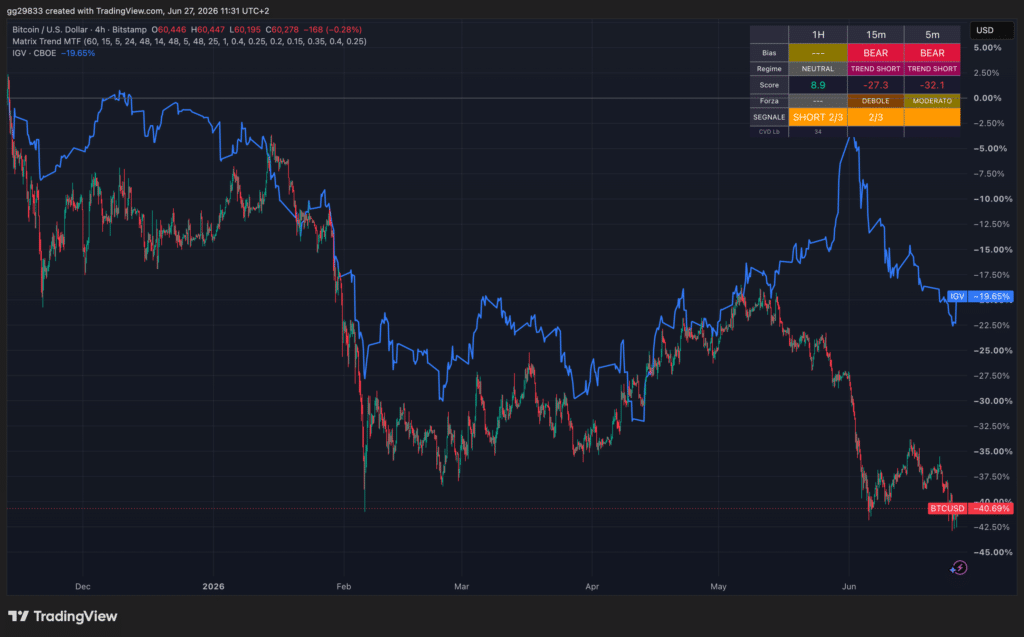The height and width of the screenshot is (637, 1024).
Task: Click the CVD Lb value 34
Action: (x=818, y=132)
